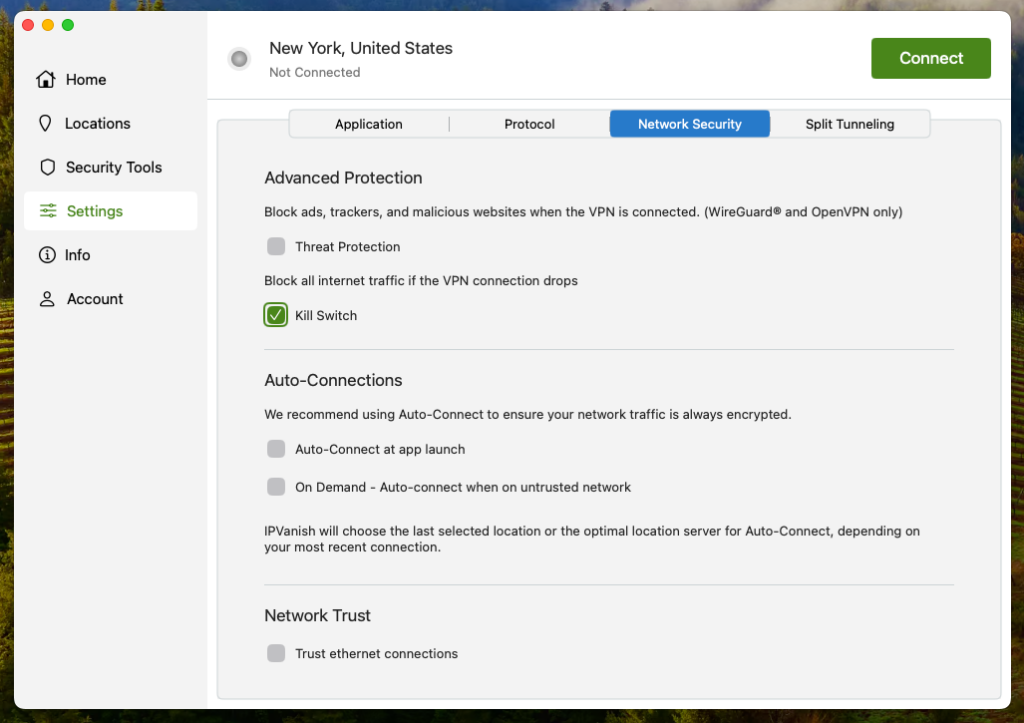Click the Security Tools label in sidebar
The image size is (1024, 723).
114,167
